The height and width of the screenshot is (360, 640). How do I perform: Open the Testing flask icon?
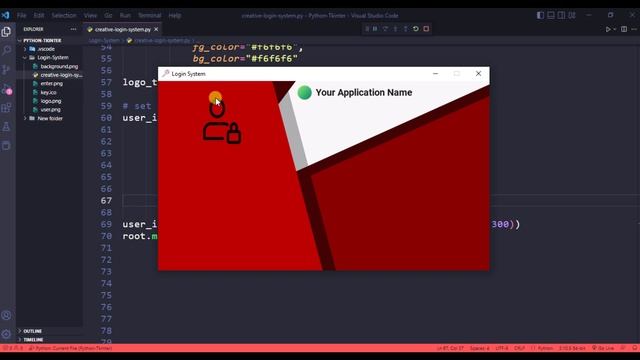pos(6,127)
